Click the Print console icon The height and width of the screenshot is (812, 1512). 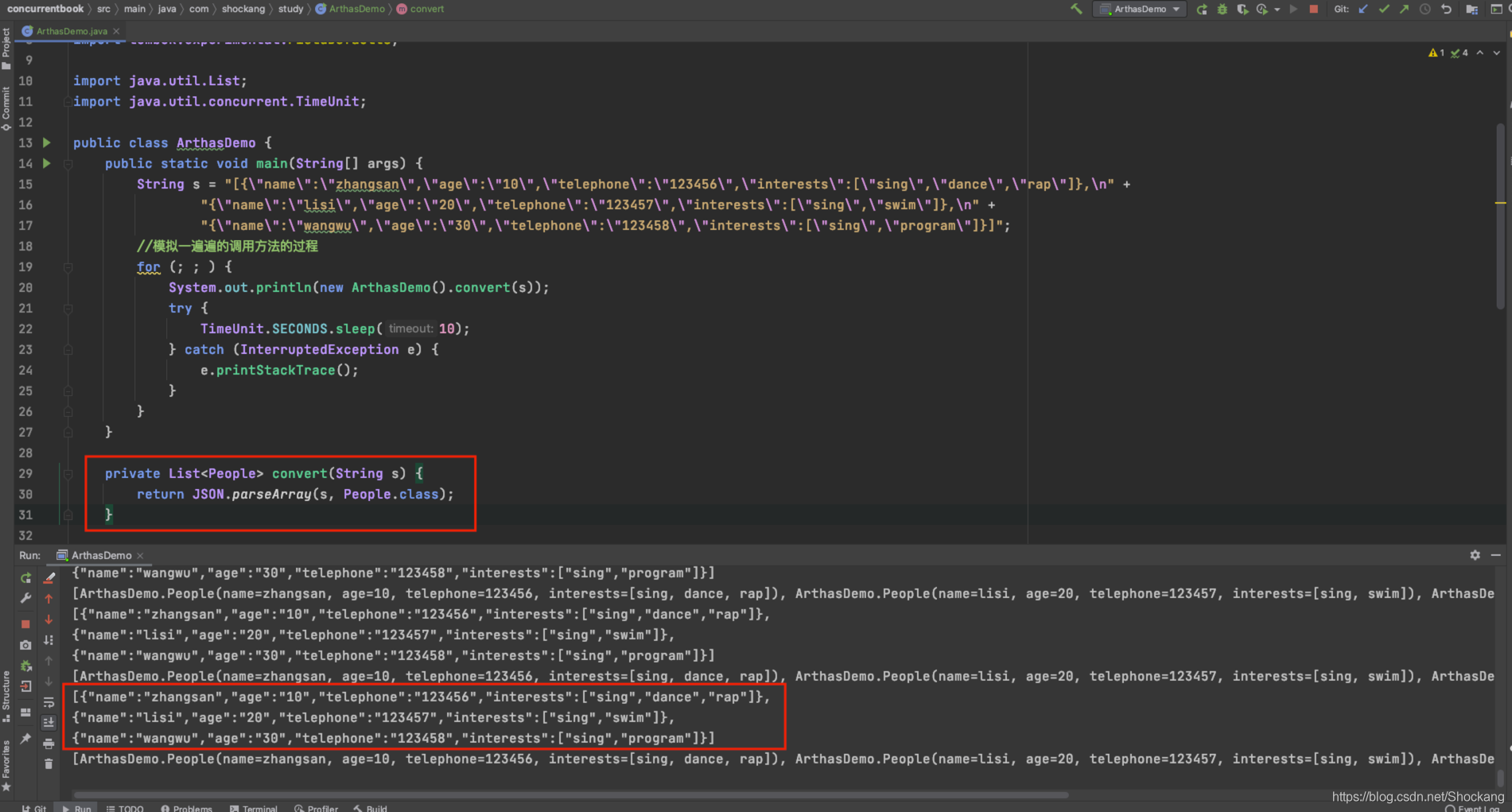coord(49,744)
